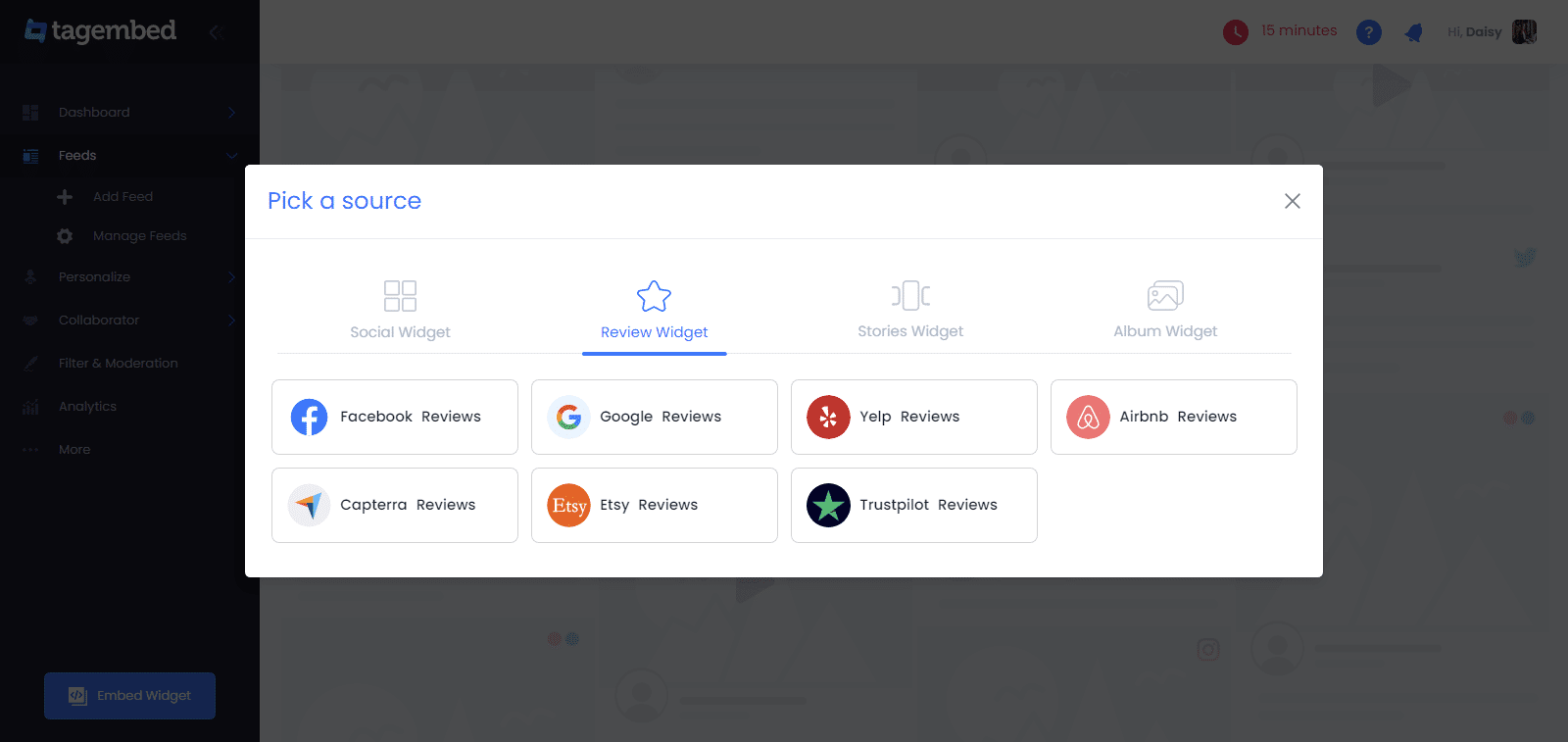Click the Manage Feeds gear icon
This screenshot has width=1568, height=742.
click(x=65, y=236)
